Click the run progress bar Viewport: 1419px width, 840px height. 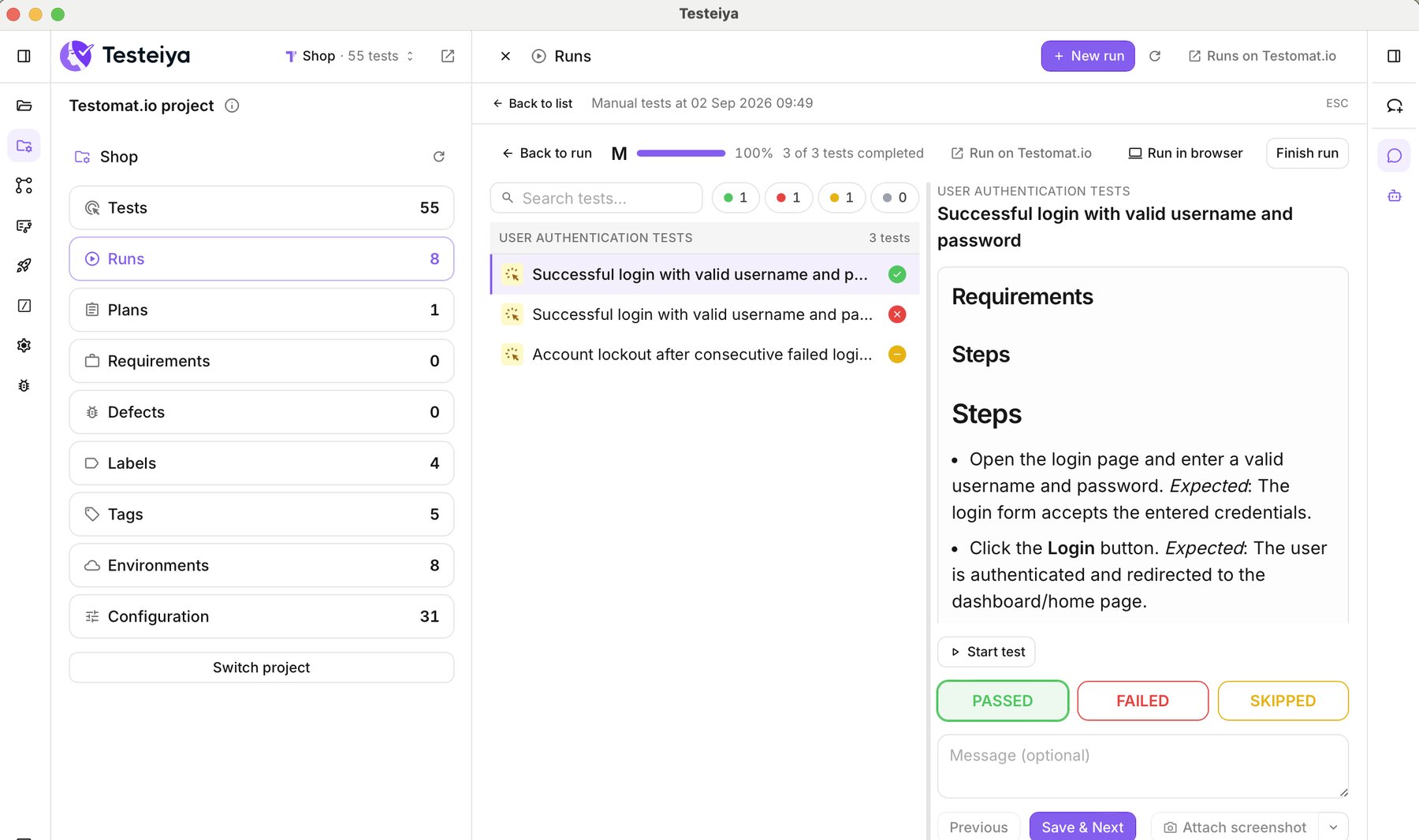pos(681,153)
